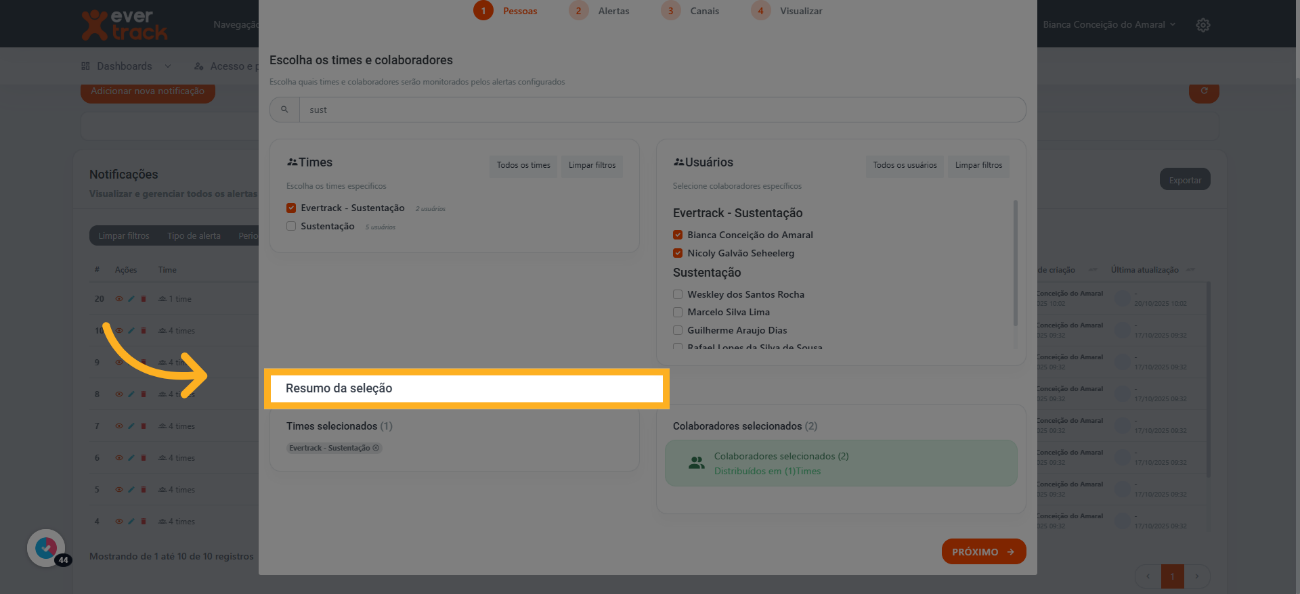This screenshot has width=1300, height=594.
Task: Click the trash icon in notification row 5
Action: pyautogui.click(x=143, y=490)
